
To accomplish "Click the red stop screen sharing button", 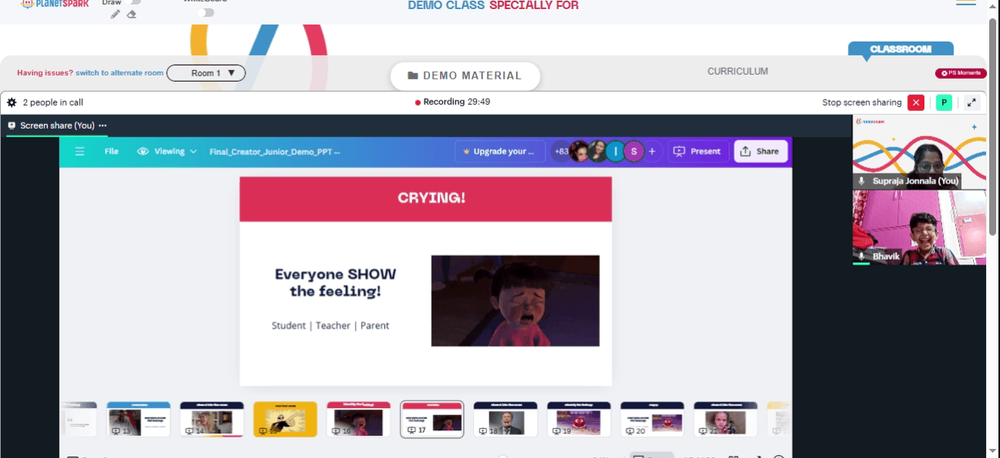I will click(916, 103).
